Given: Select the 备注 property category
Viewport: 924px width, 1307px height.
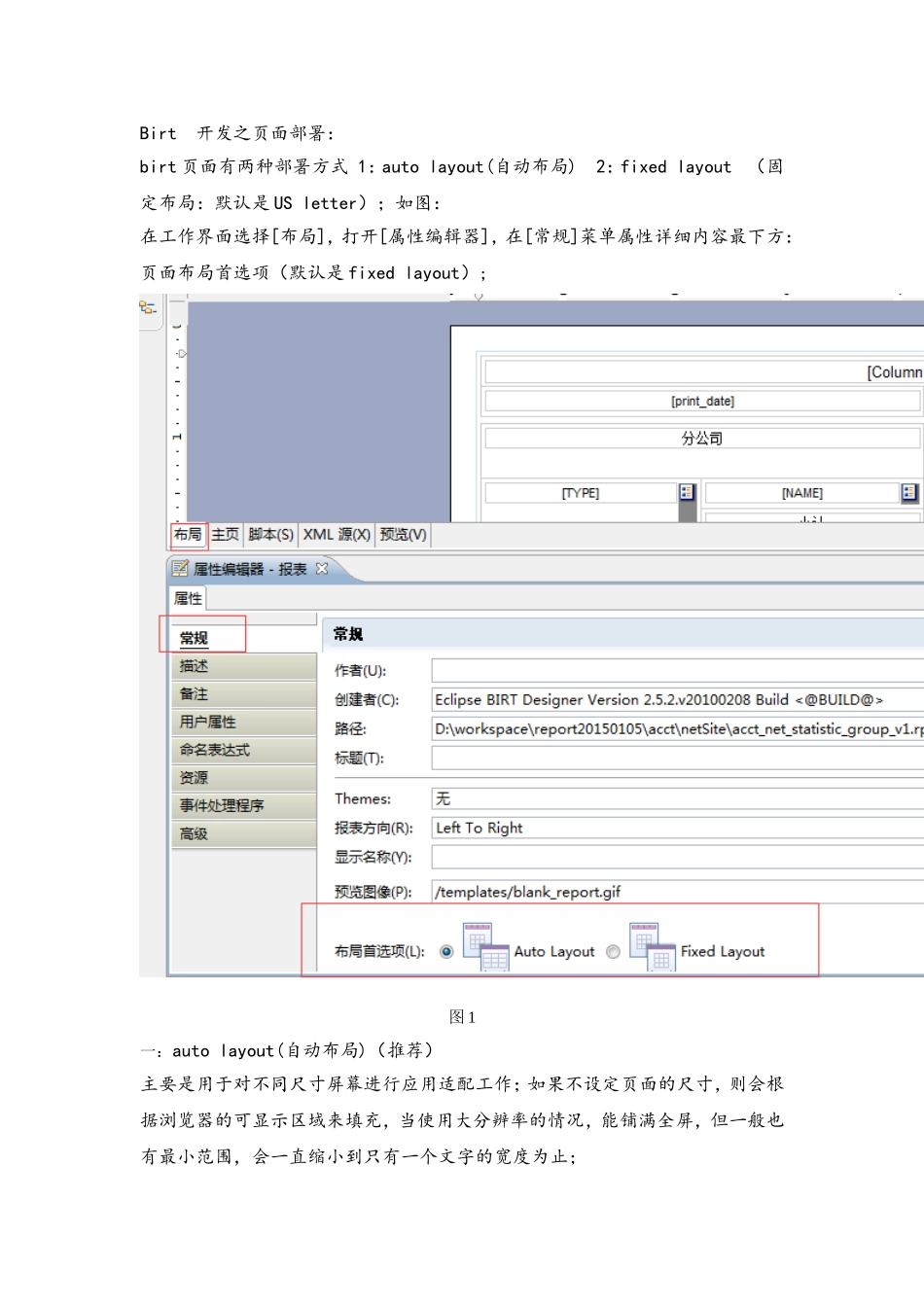Looking at the screenshot, I should click(243, 694).
